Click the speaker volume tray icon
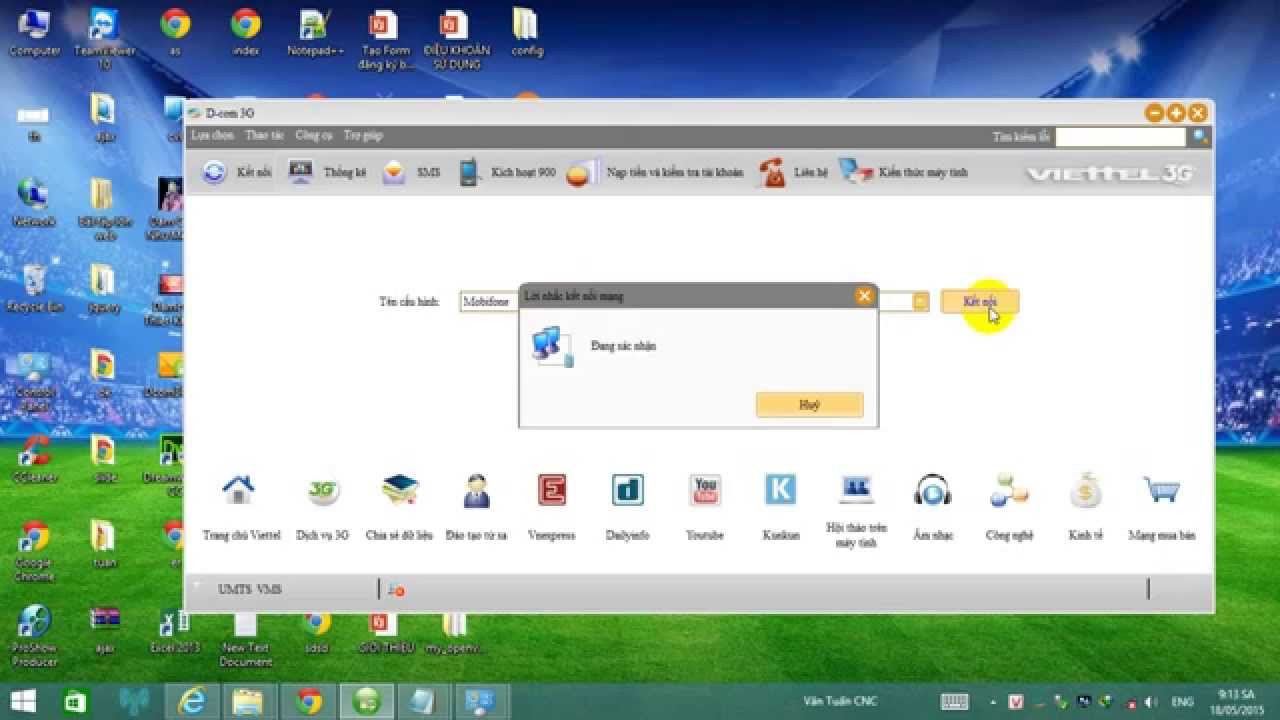 (1151, 702)
